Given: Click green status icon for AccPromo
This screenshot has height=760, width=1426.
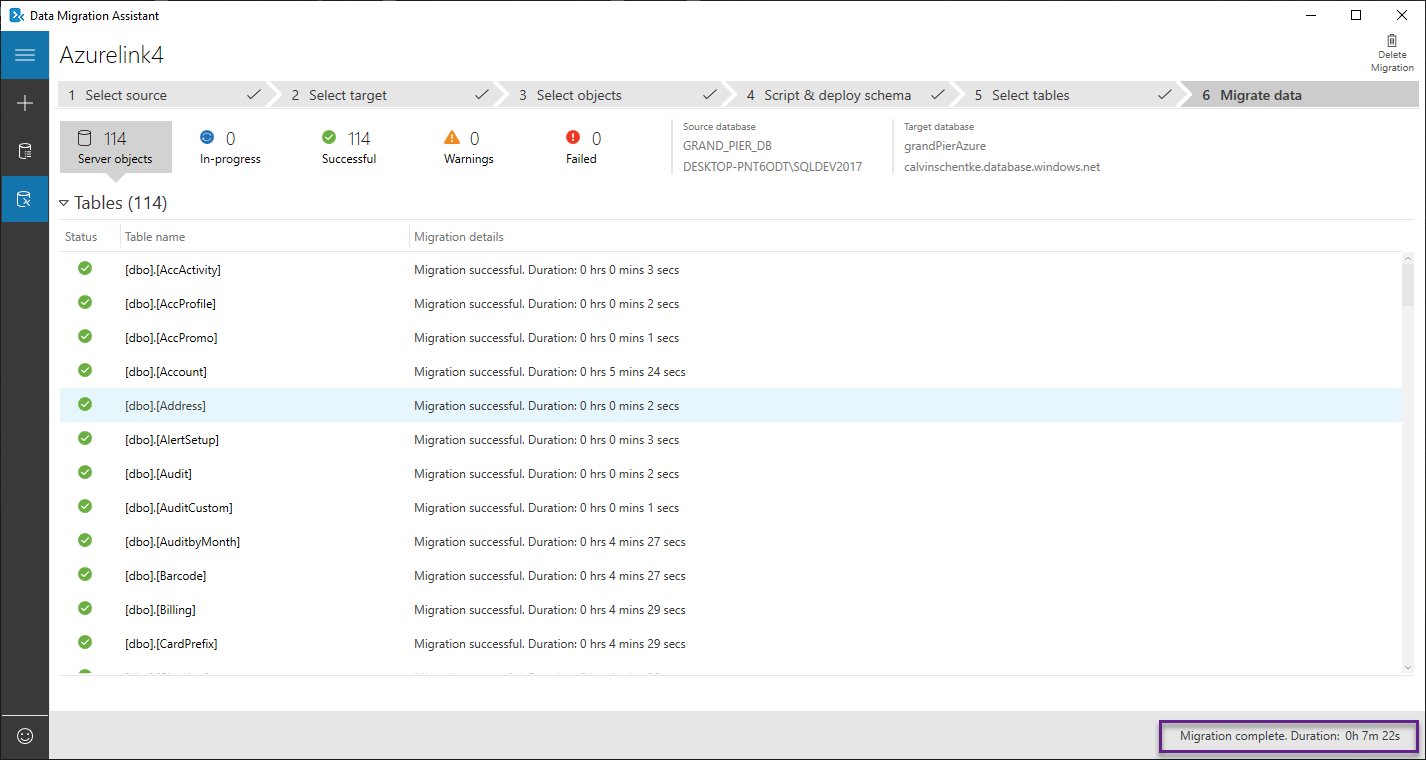Looking at the screenshot, I should (85, 336).
